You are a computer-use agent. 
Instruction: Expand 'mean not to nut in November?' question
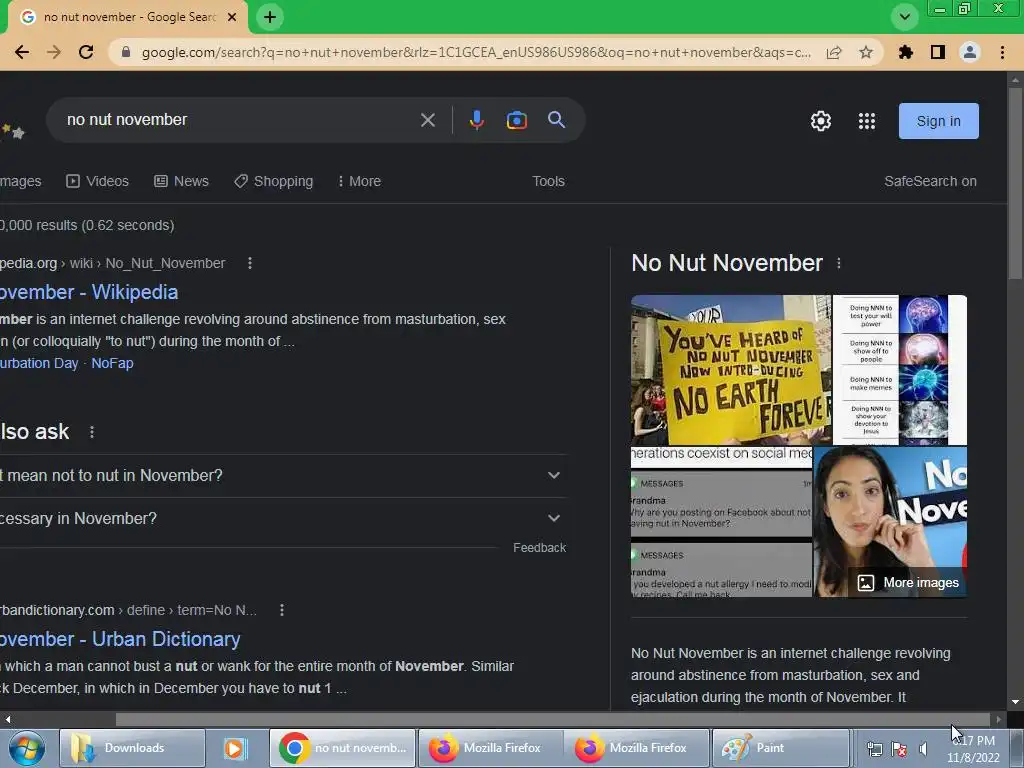pyautogui.click(x=283, y=475)
